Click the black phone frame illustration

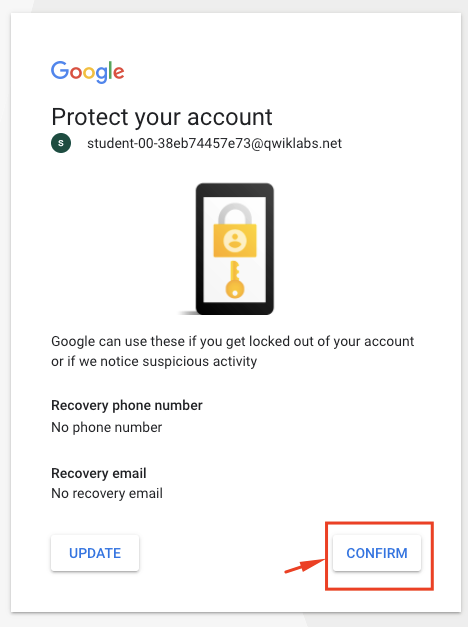[x=235, y=249]
